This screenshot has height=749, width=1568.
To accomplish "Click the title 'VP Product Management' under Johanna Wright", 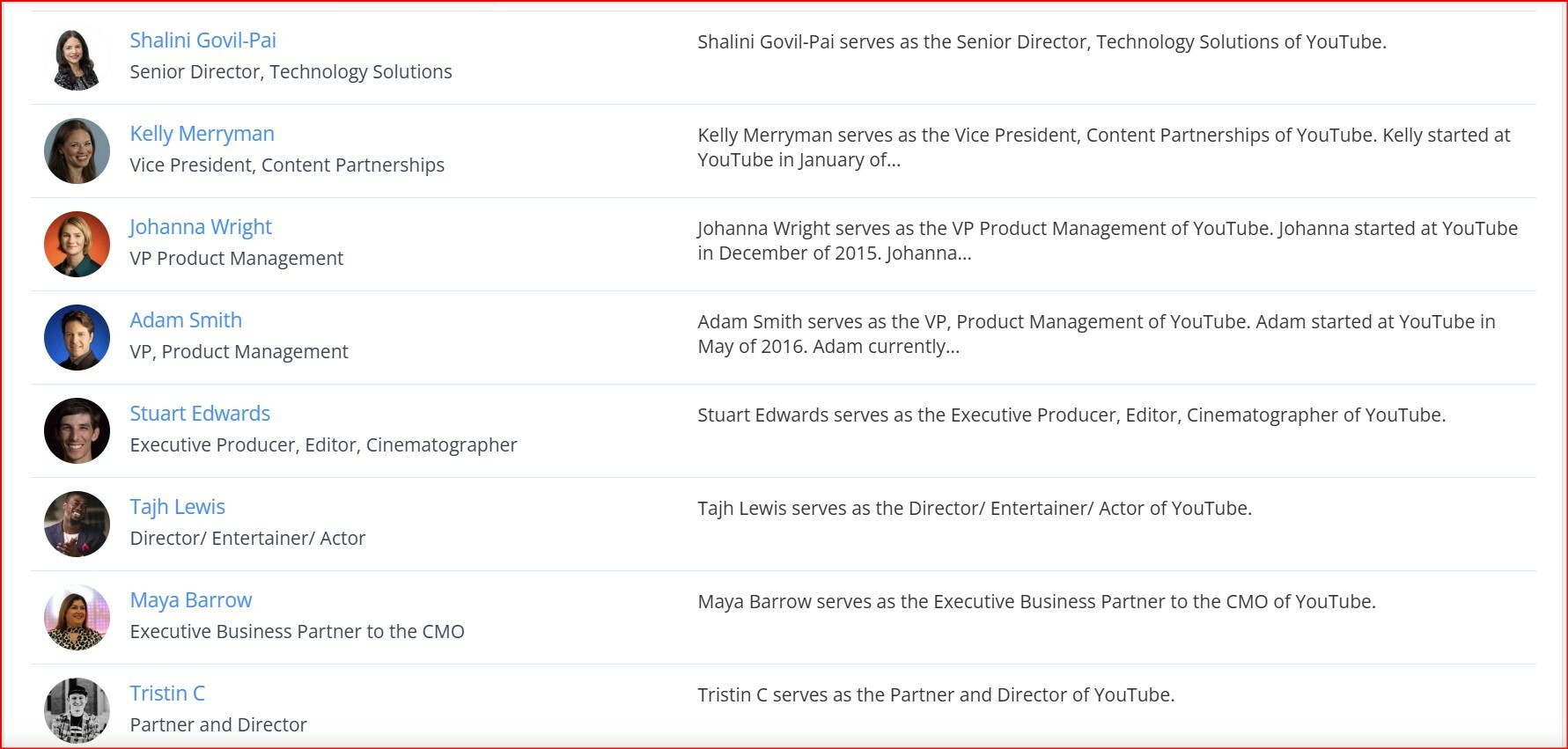I will click(x=236, y=259).
